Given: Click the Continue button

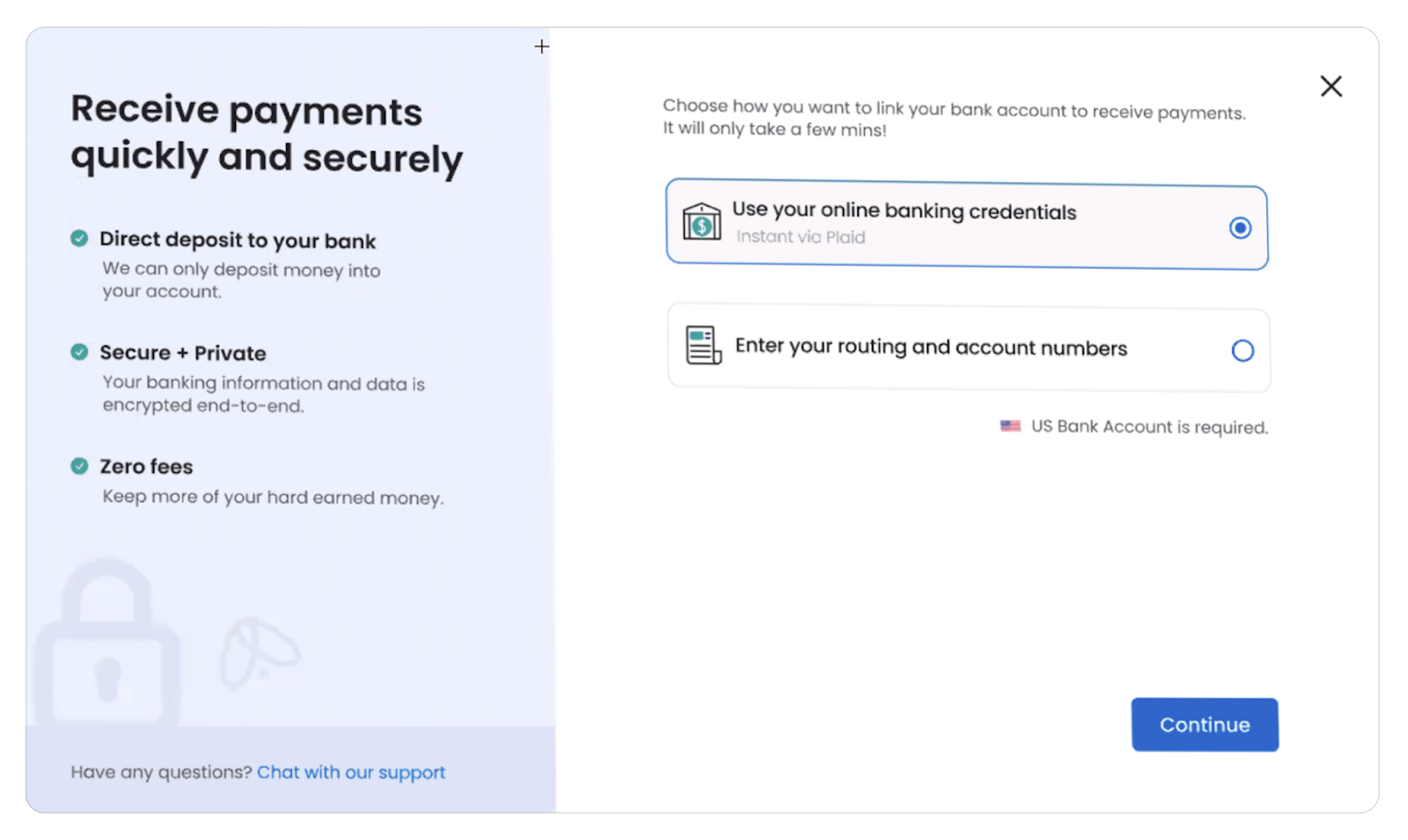Looking at the screenshot, I should point(1205,725).
